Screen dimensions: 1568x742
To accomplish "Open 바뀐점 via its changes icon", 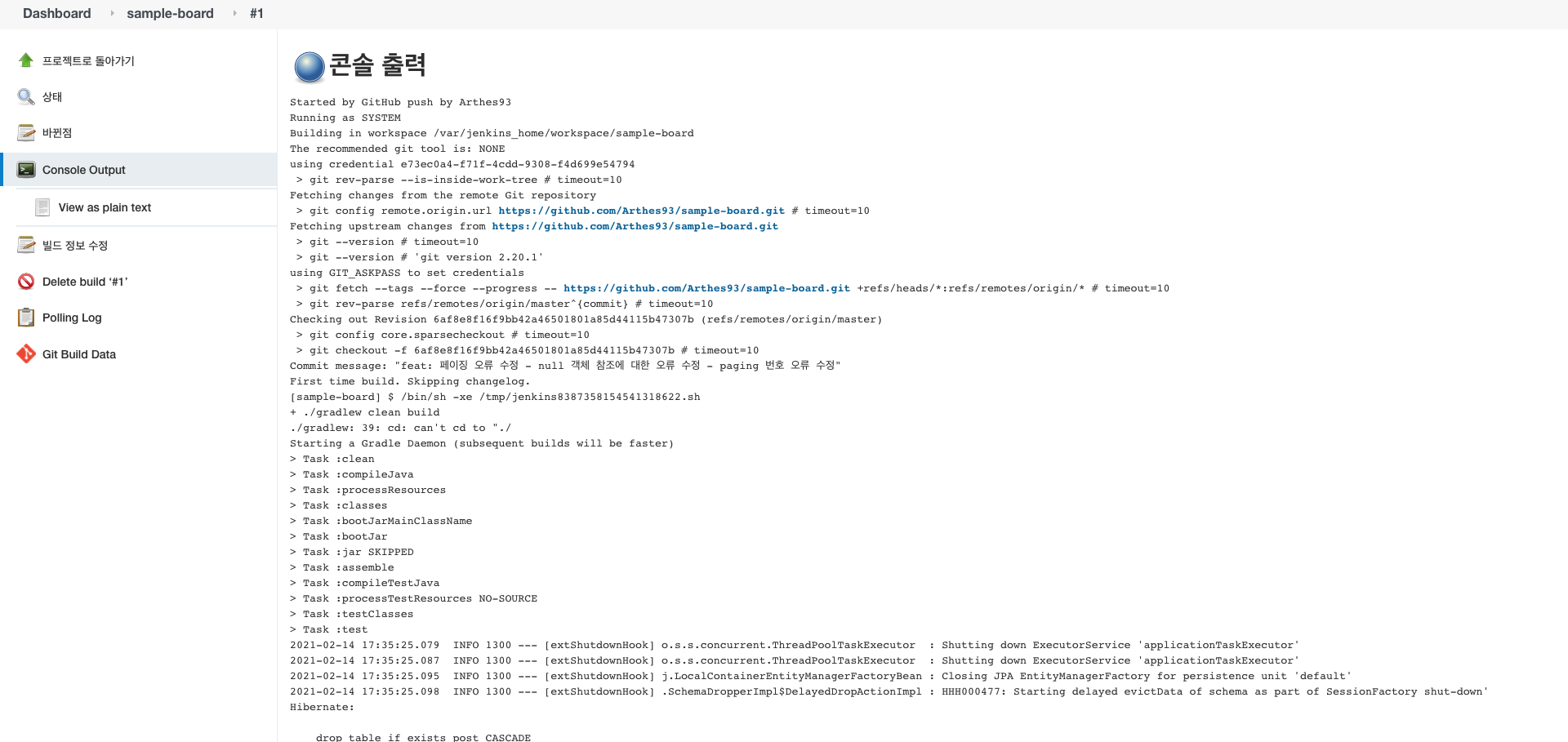I will [x=25, y=132].
